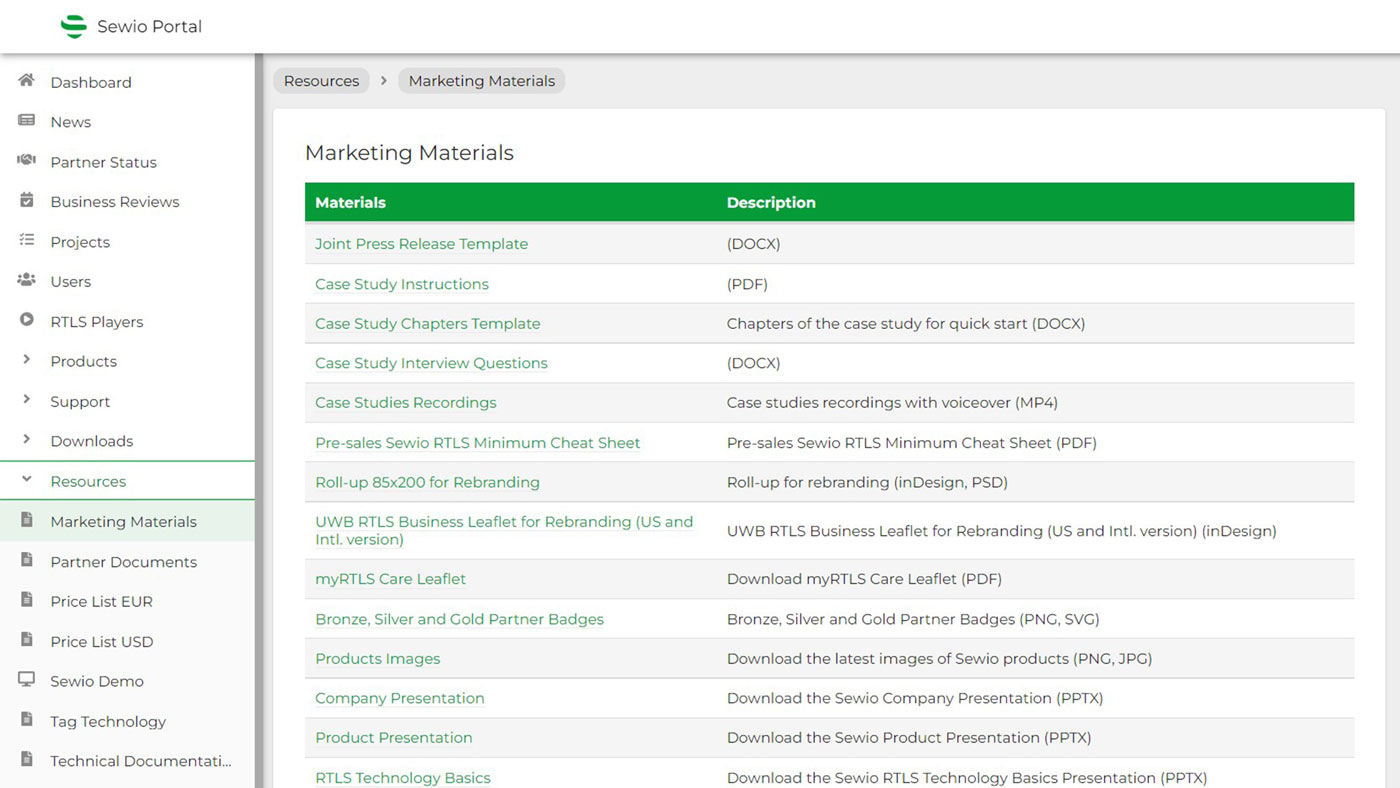The width and height of the screenshot is (1400, 788).
Task: Click the Users group icon
Action: 27,281
